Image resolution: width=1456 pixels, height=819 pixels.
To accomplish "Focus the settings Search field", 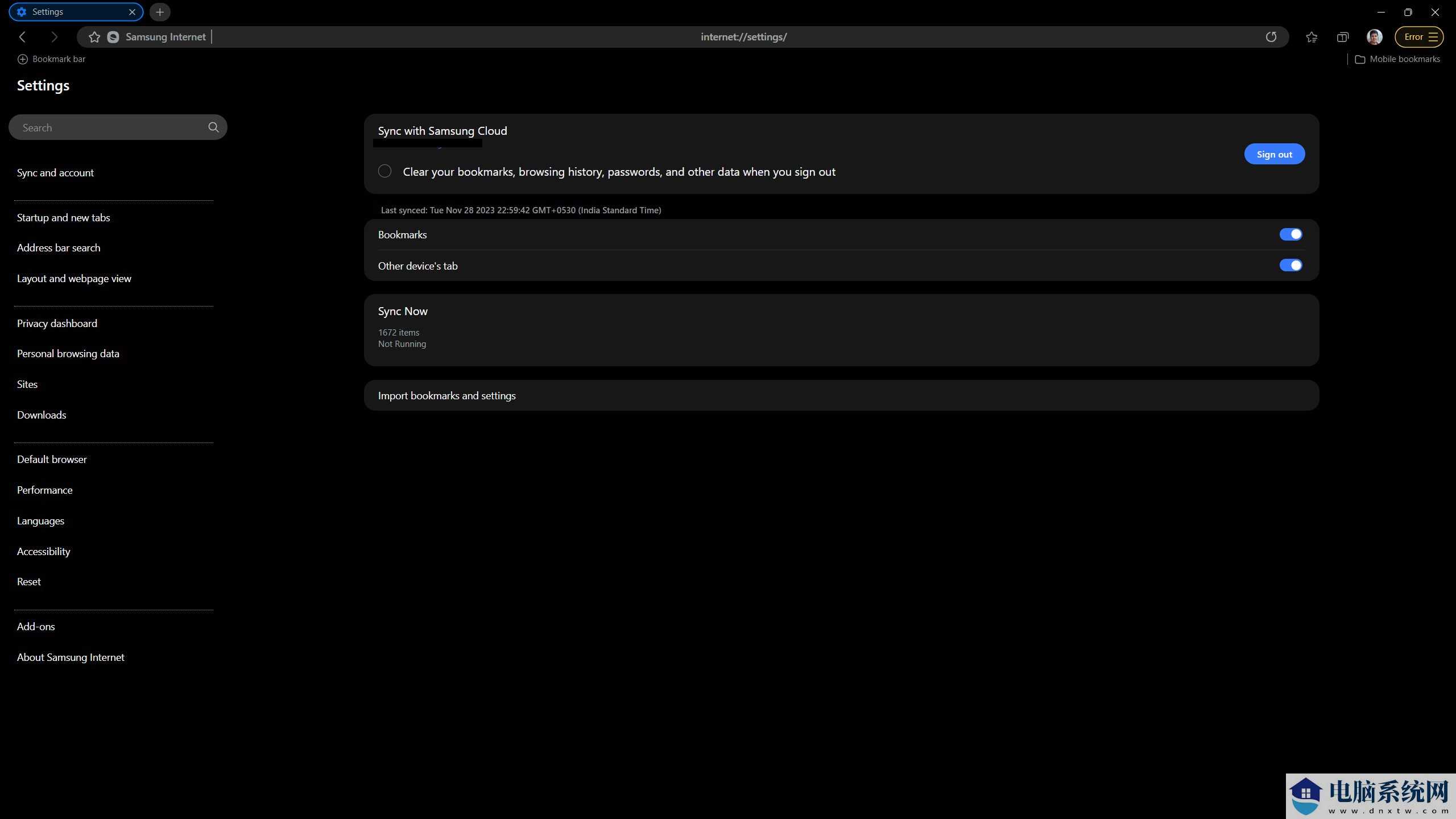I will tap(118, 127).
